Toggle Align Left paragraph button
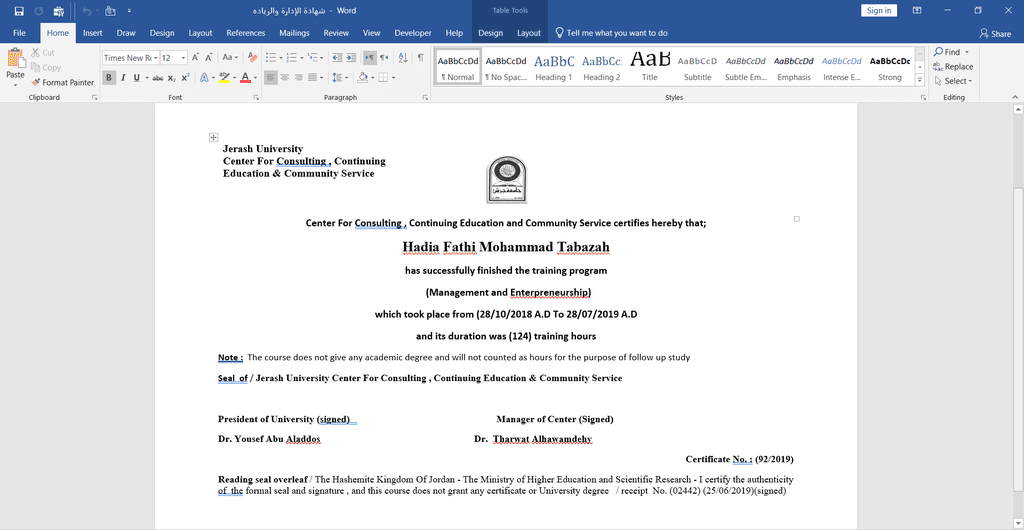The height and width of the screenshot is (530, 1024). pos(271,78)
